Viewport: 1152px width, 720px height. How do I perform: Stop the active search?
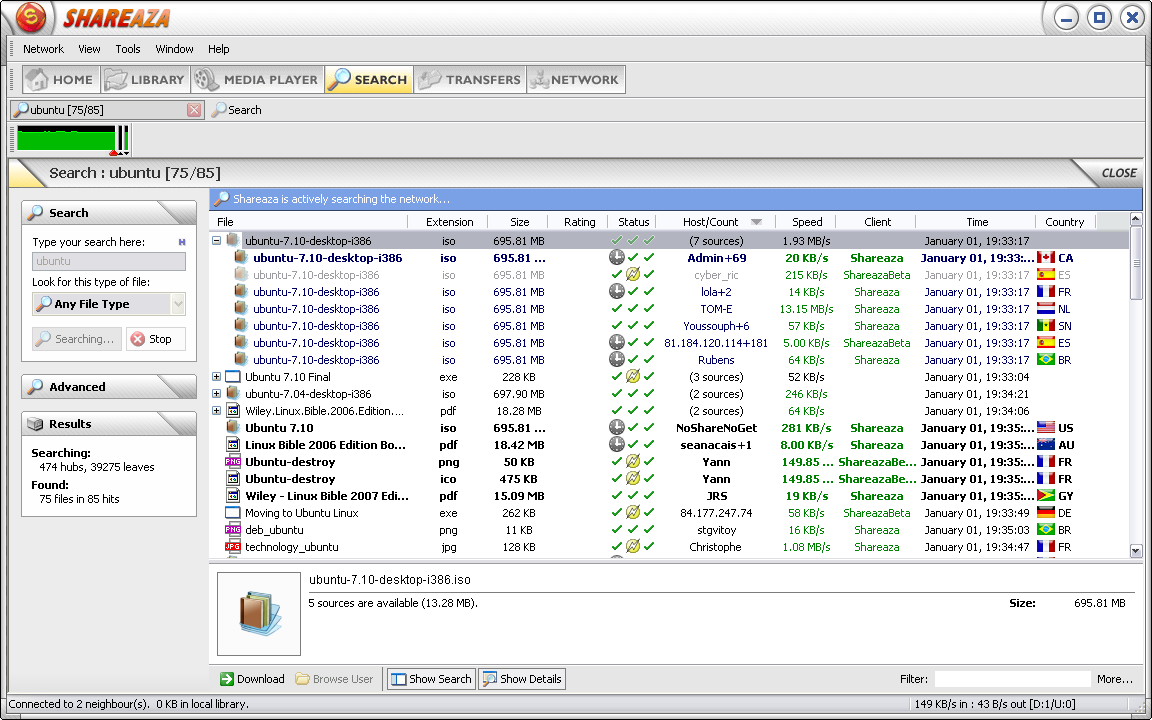point(155,339)
